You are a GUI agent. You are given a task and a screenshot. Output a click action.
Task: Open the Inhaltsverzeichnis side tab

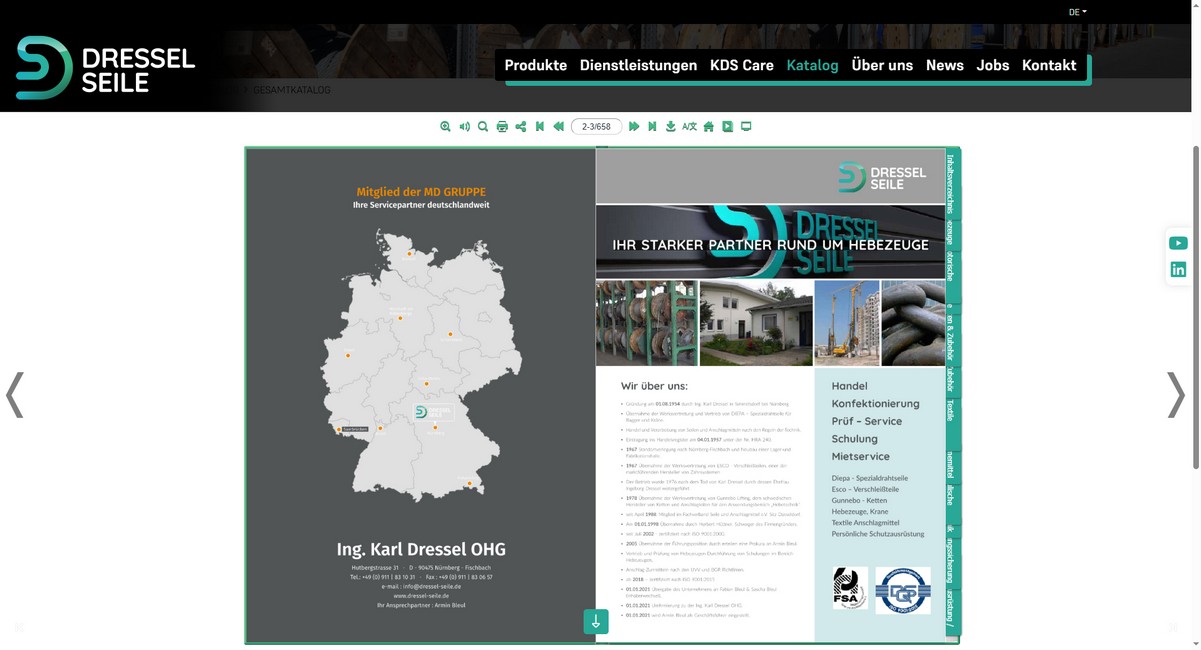point(951,185)
